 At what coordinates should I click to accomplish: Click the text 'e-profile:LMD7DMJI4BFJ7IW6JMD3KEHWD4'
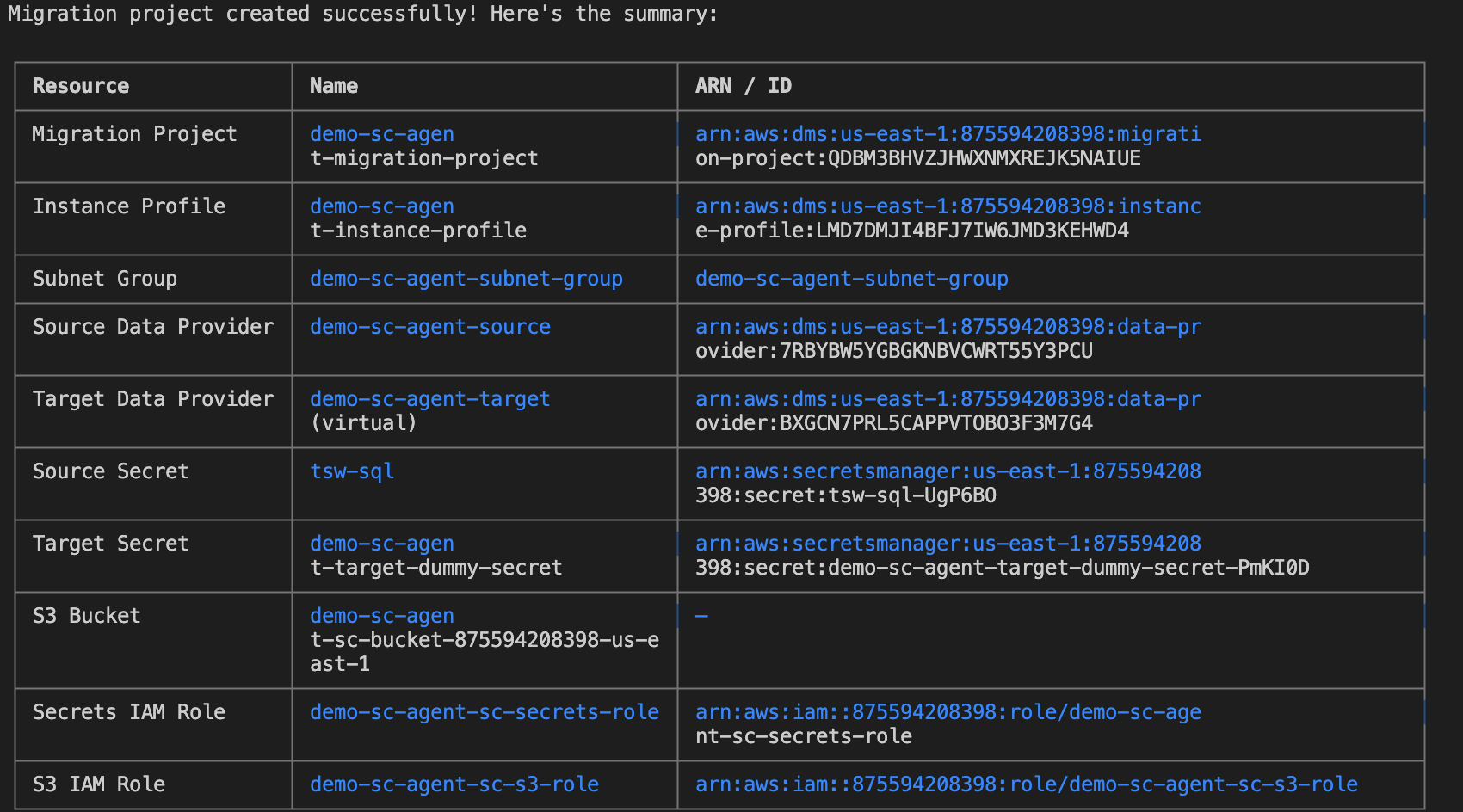912,231
